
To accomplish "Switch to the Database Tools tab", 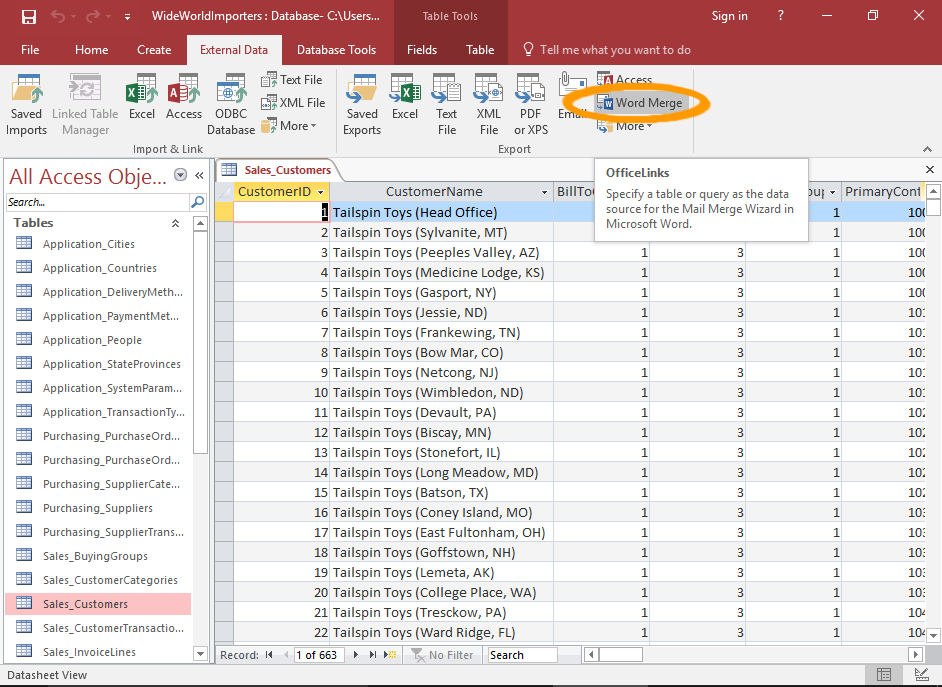I will click(x=336, y=50).
